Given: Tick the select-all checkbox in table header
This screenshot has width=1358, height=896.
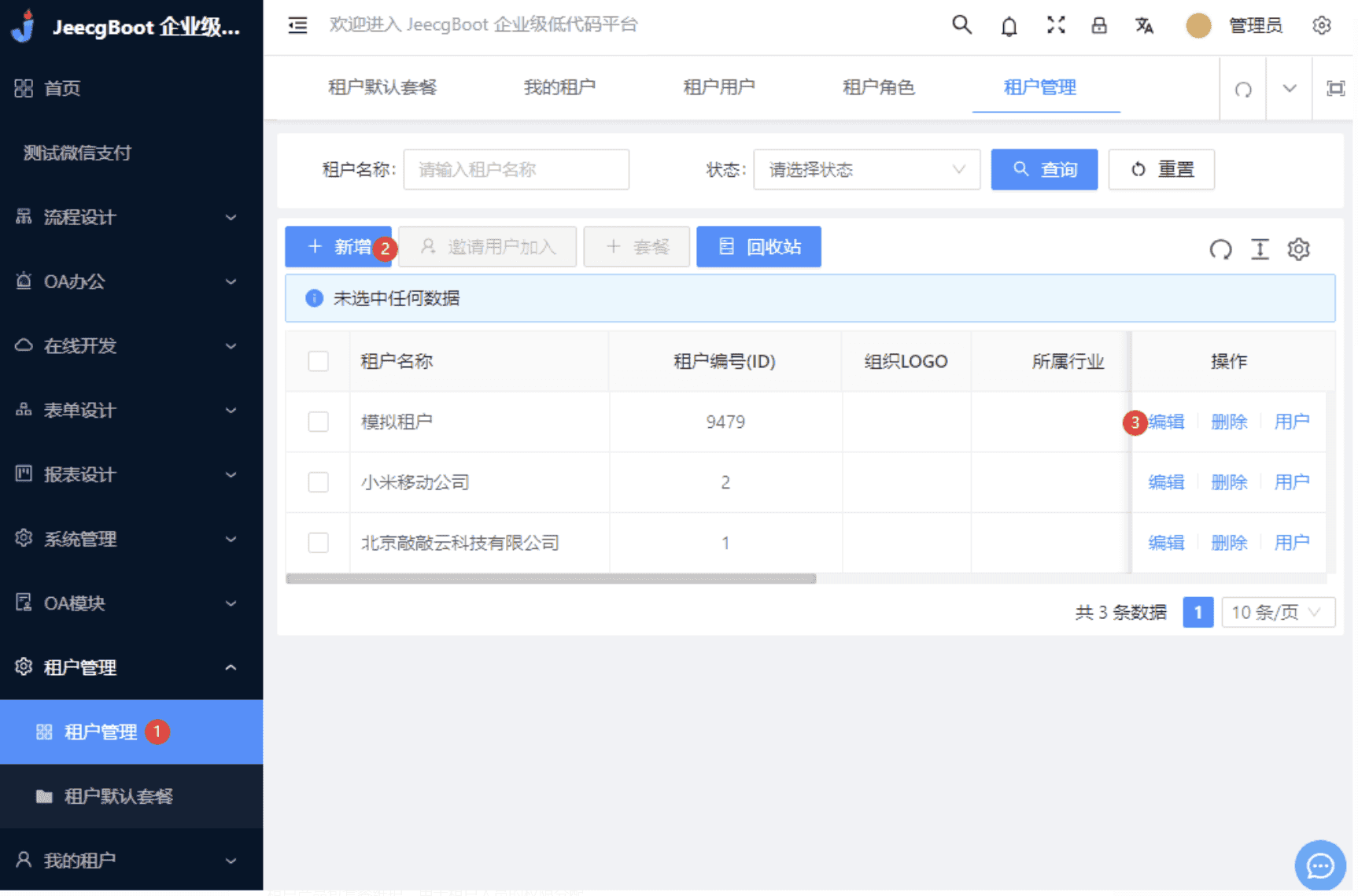Looking at the screenshot, I should [318, 361].
